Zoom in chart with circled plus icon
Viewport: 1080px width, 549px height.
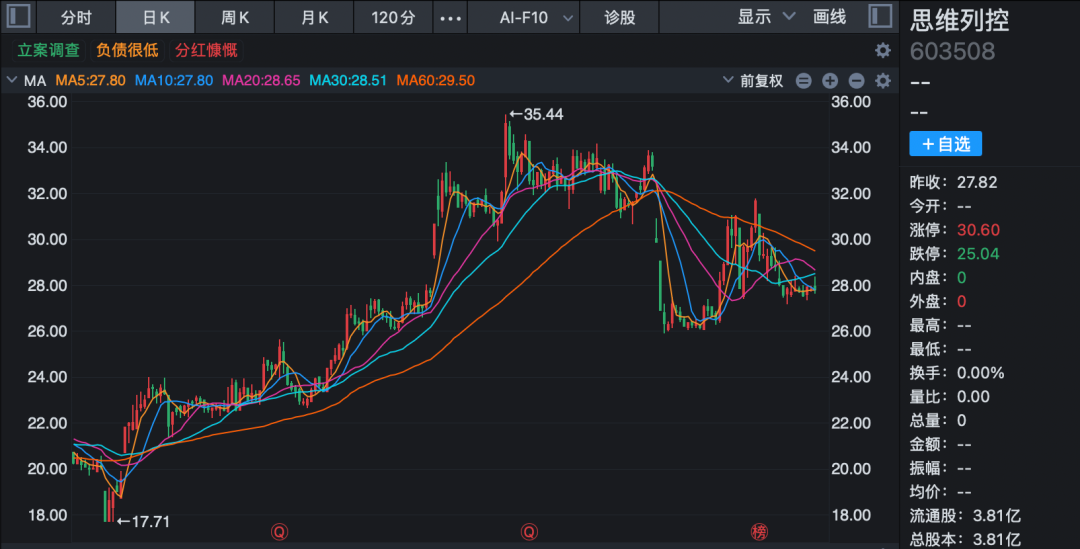(x=830, y=81)
